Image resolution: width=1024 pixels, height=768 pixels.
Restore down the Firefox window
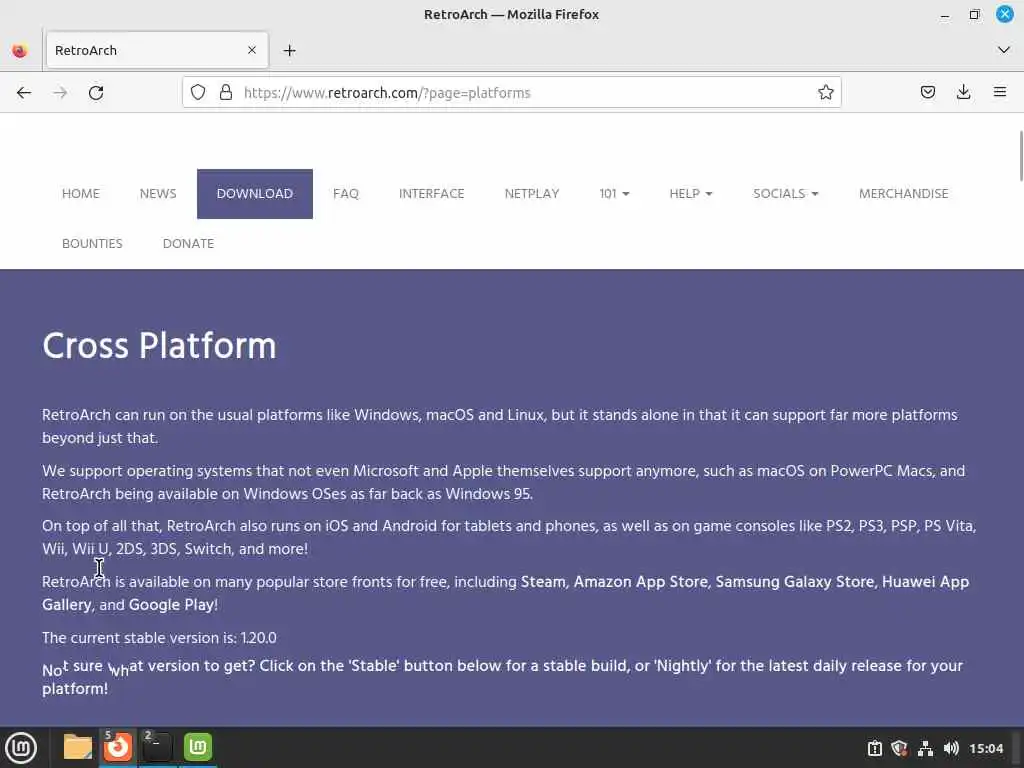tap(974, 14)
